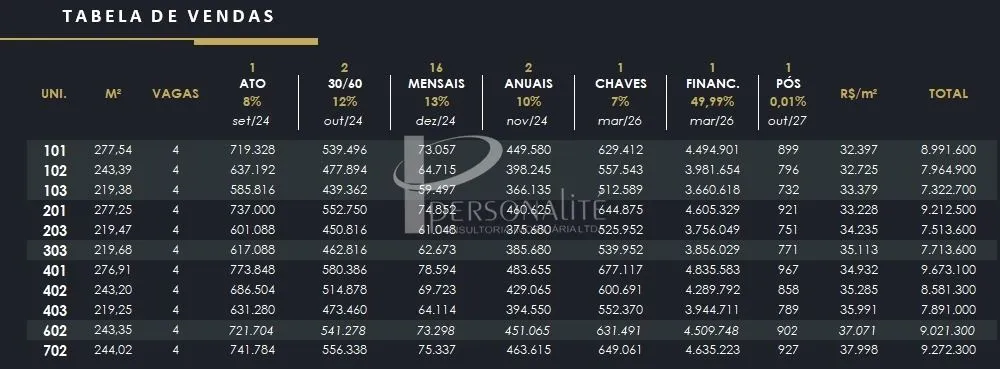1000x369 pixels.
Task: Select the PÓS 0,01% column header
Action: point(788,94)
